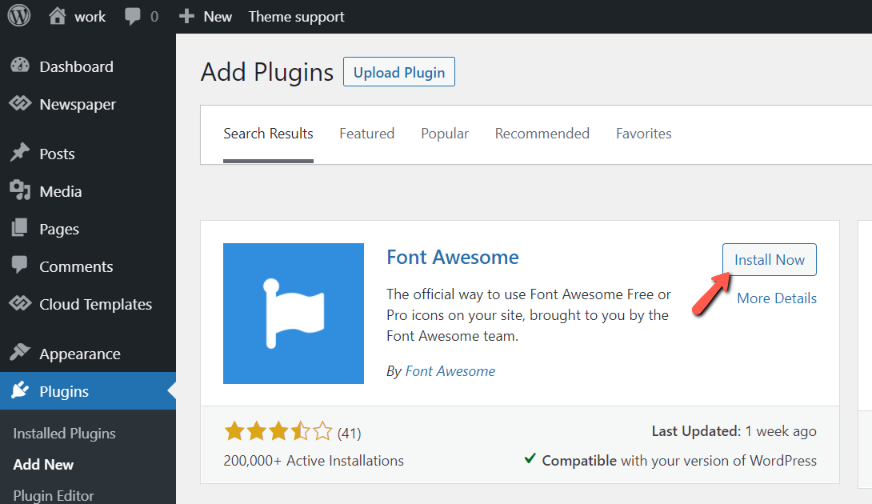
Task: Click the WordPress logo icon
Action: pos(19,16)
